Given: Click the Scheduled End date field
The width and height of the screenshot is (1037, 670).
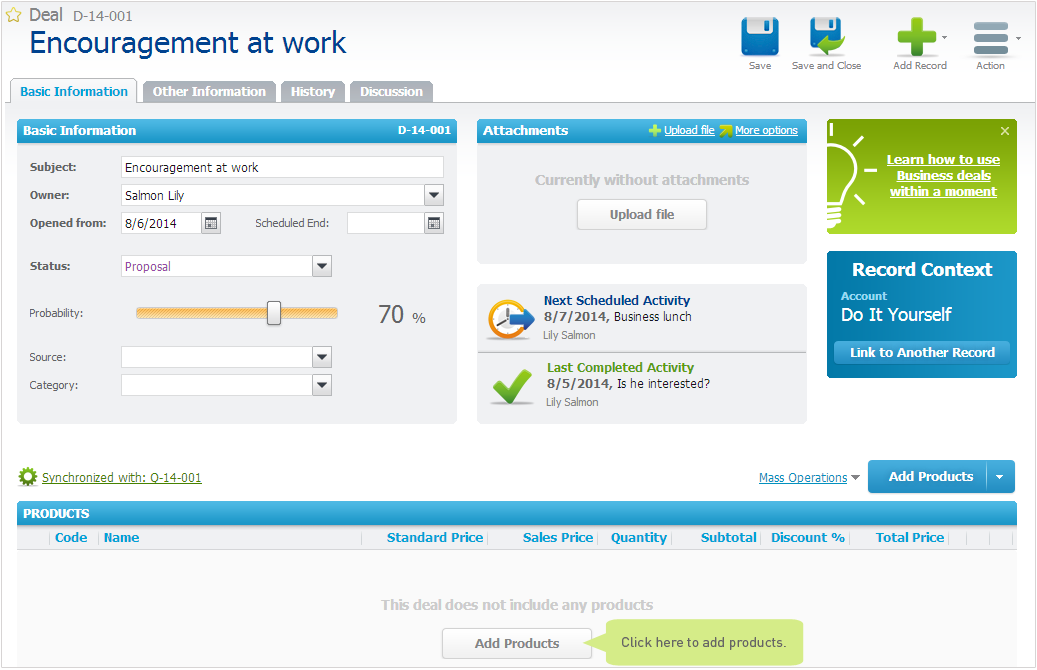Looking at the screenshot, I should (386, 224).
